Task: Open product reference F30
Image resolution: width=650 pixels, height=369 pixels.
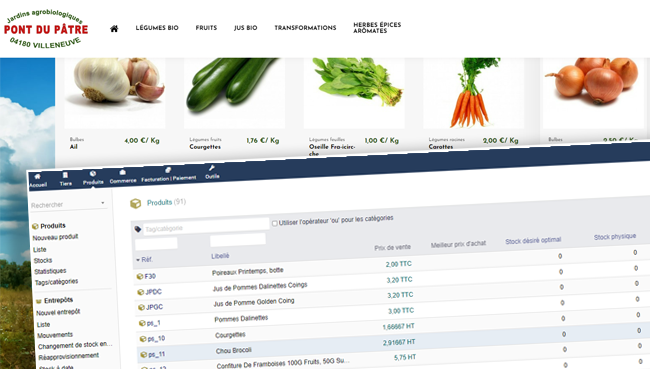Action: pyautogui.click(x=150, y=276)
